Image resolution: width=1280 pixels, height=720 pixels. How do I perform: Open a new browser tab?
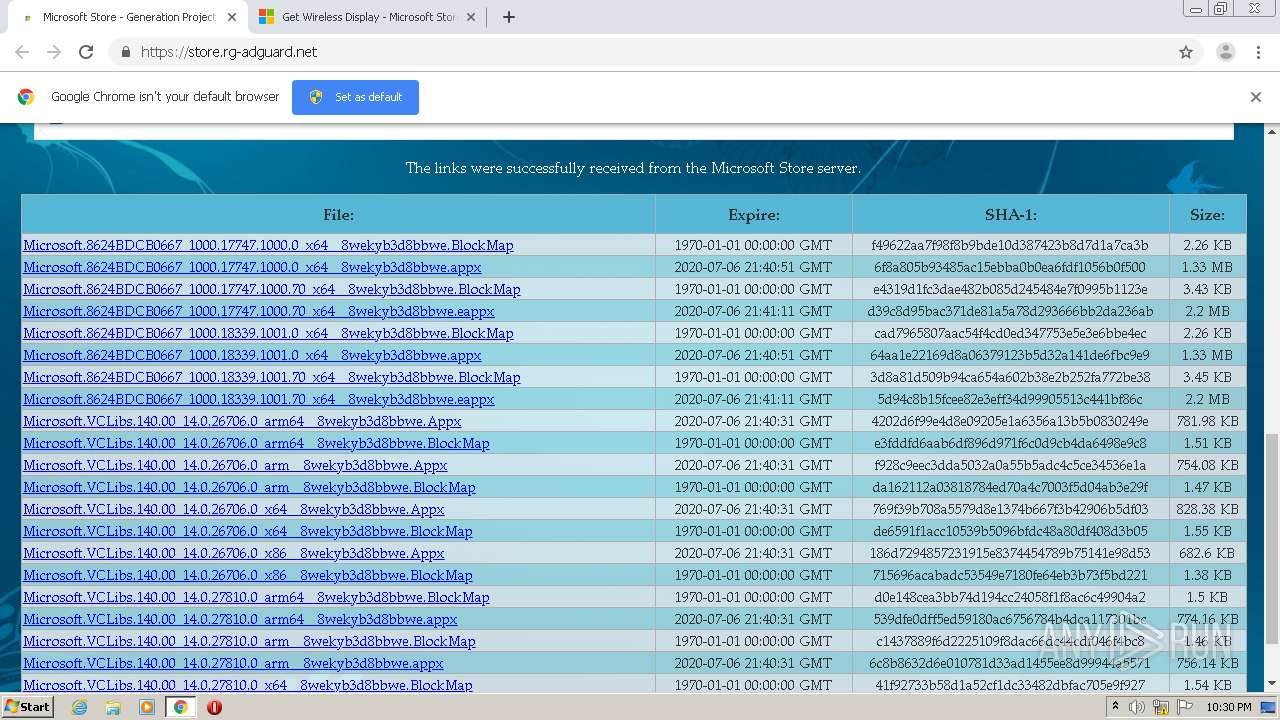click(508, 17)
